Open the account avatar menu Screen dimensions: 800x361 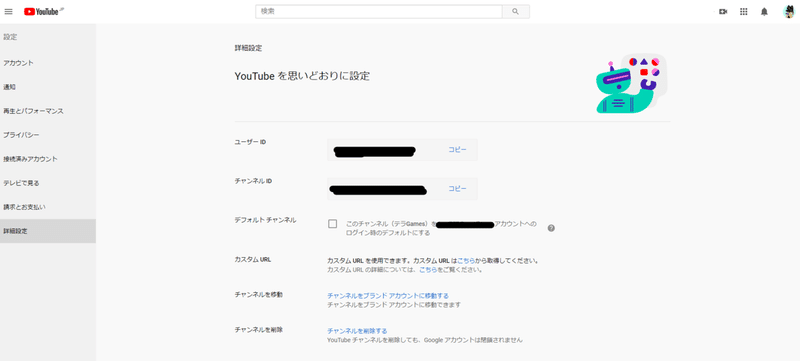click(789, 12)
